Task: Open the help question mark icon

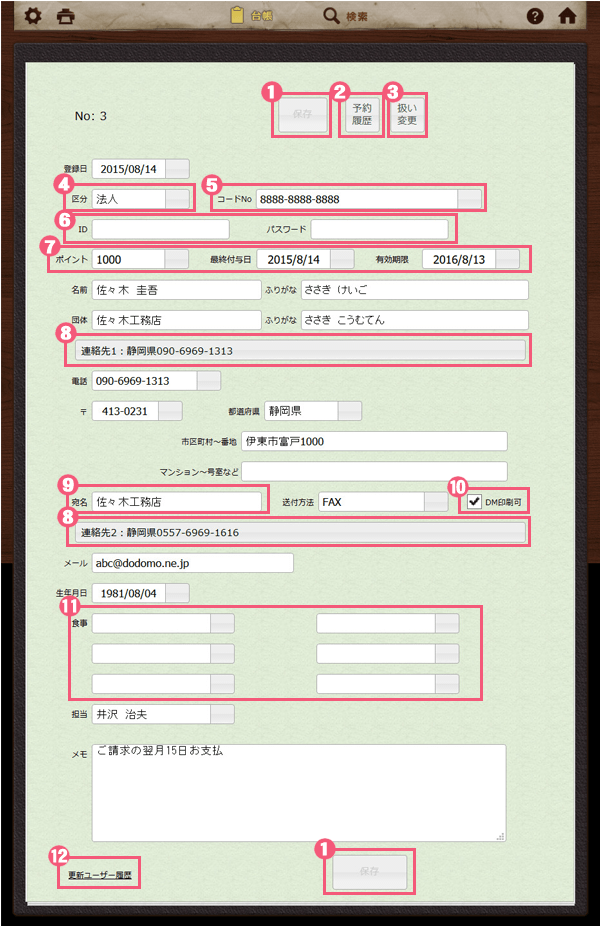Action: coord(535,16)
